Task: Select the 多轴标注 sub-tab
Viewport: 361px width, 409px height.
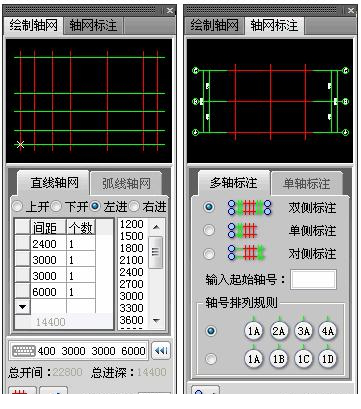Action: 234,183
